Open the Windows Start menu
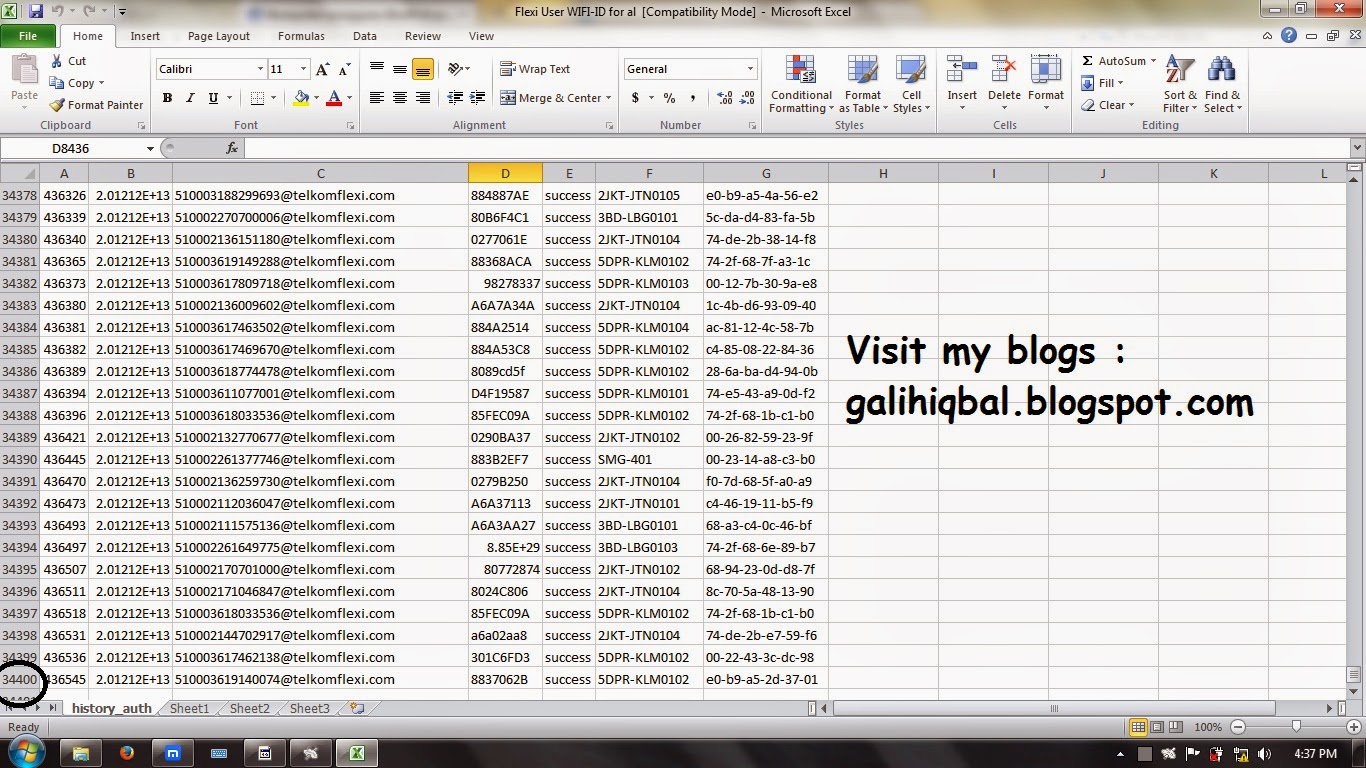 24,753
